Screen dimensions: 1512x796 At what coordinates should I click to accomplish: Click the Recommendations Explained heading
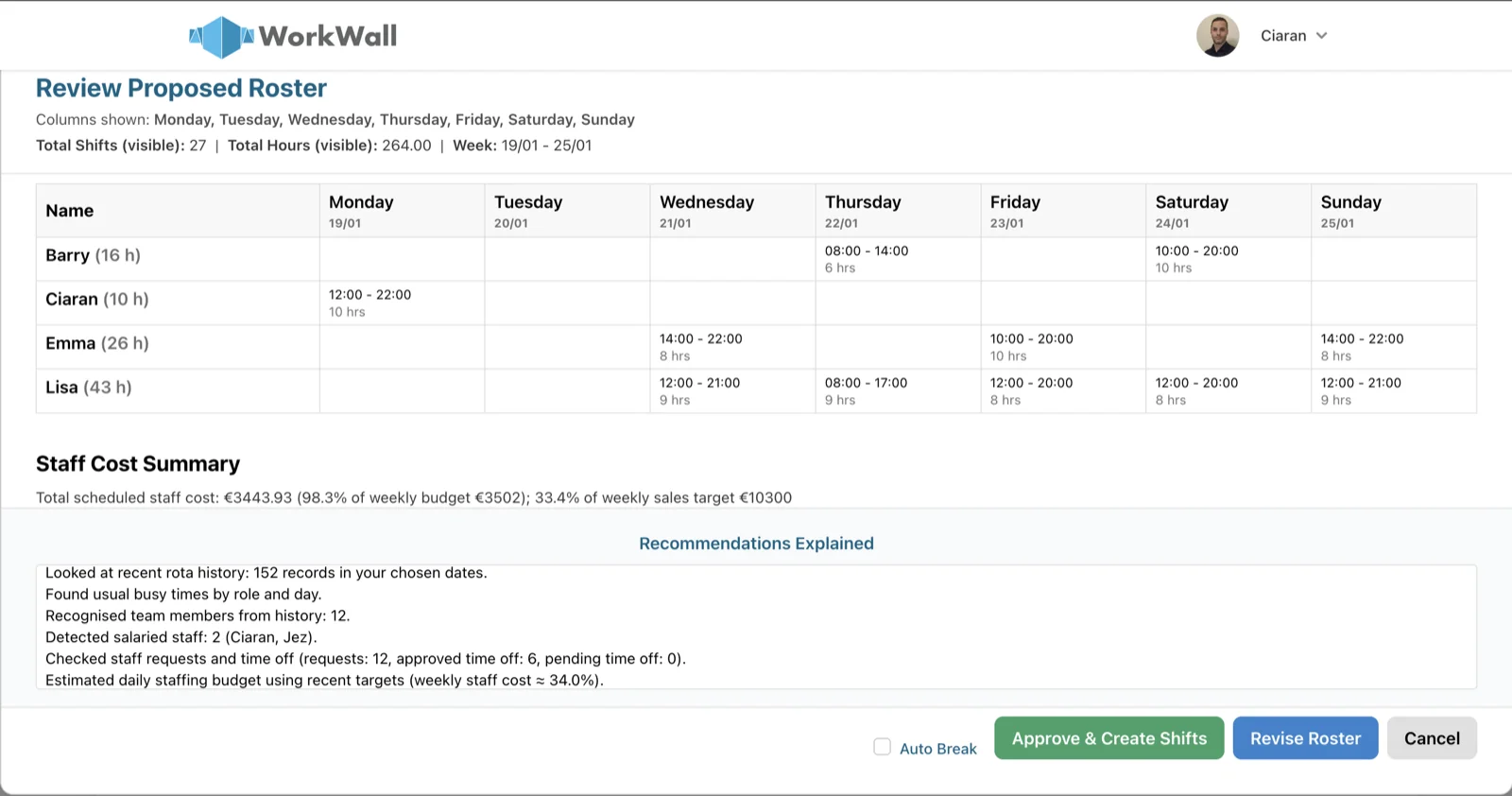[756, 544]
